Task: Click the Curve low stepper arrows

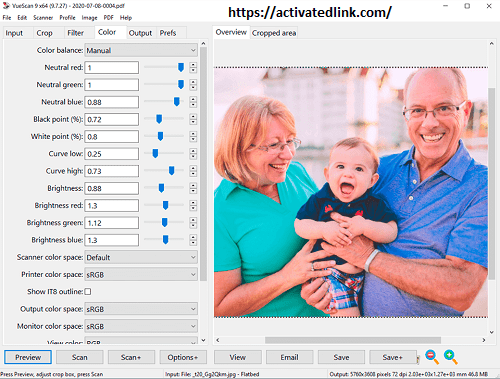Action: coord(193,154)
